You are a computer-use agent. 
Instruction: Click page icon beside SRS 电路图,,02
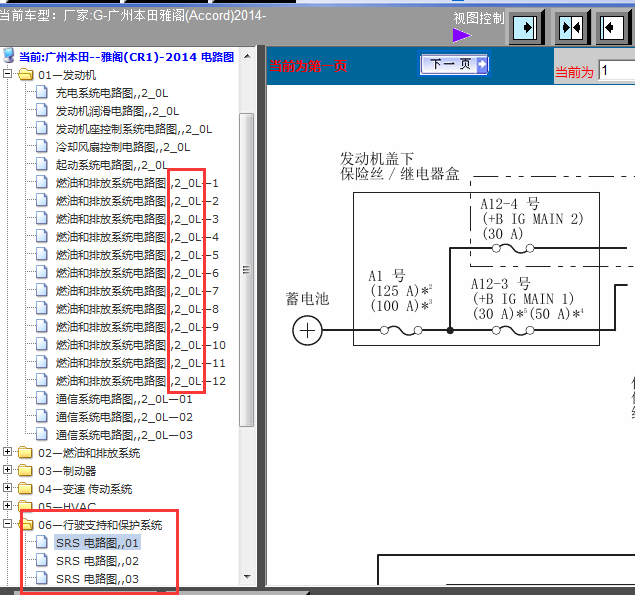click(x=42, y=560)
